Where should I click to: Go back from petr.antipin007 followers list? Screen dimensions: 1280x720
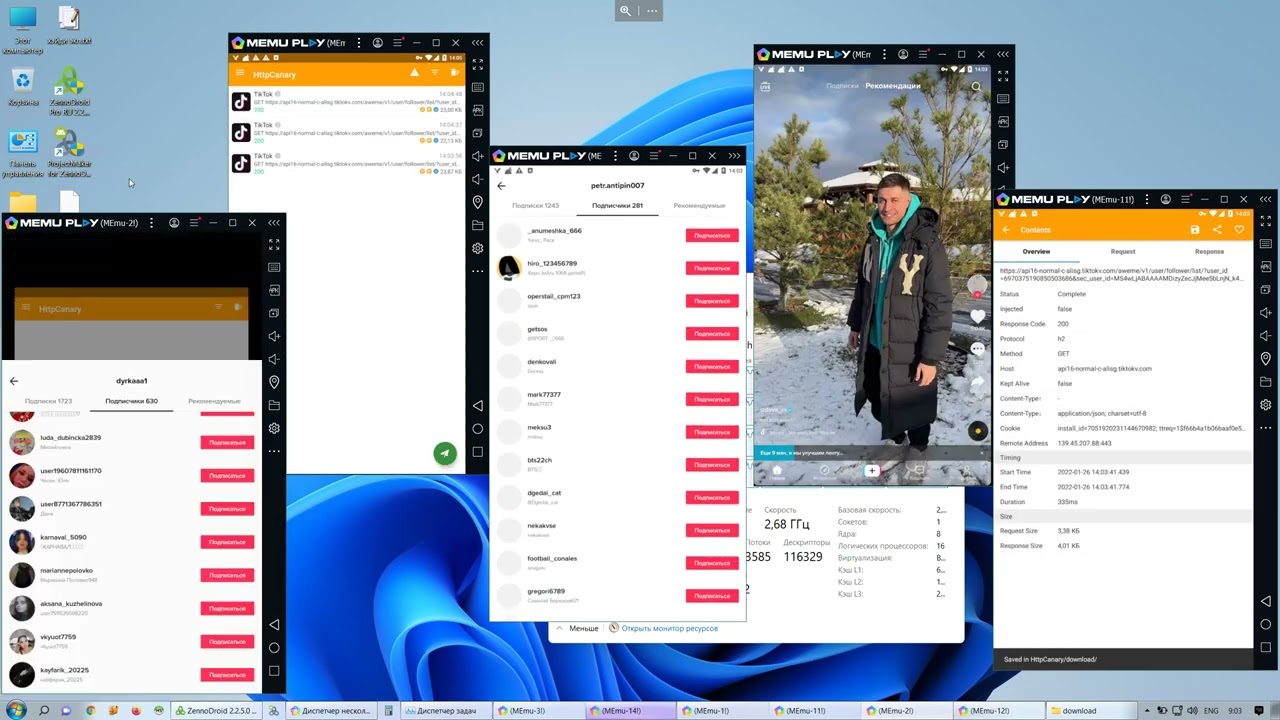point(502,185)
